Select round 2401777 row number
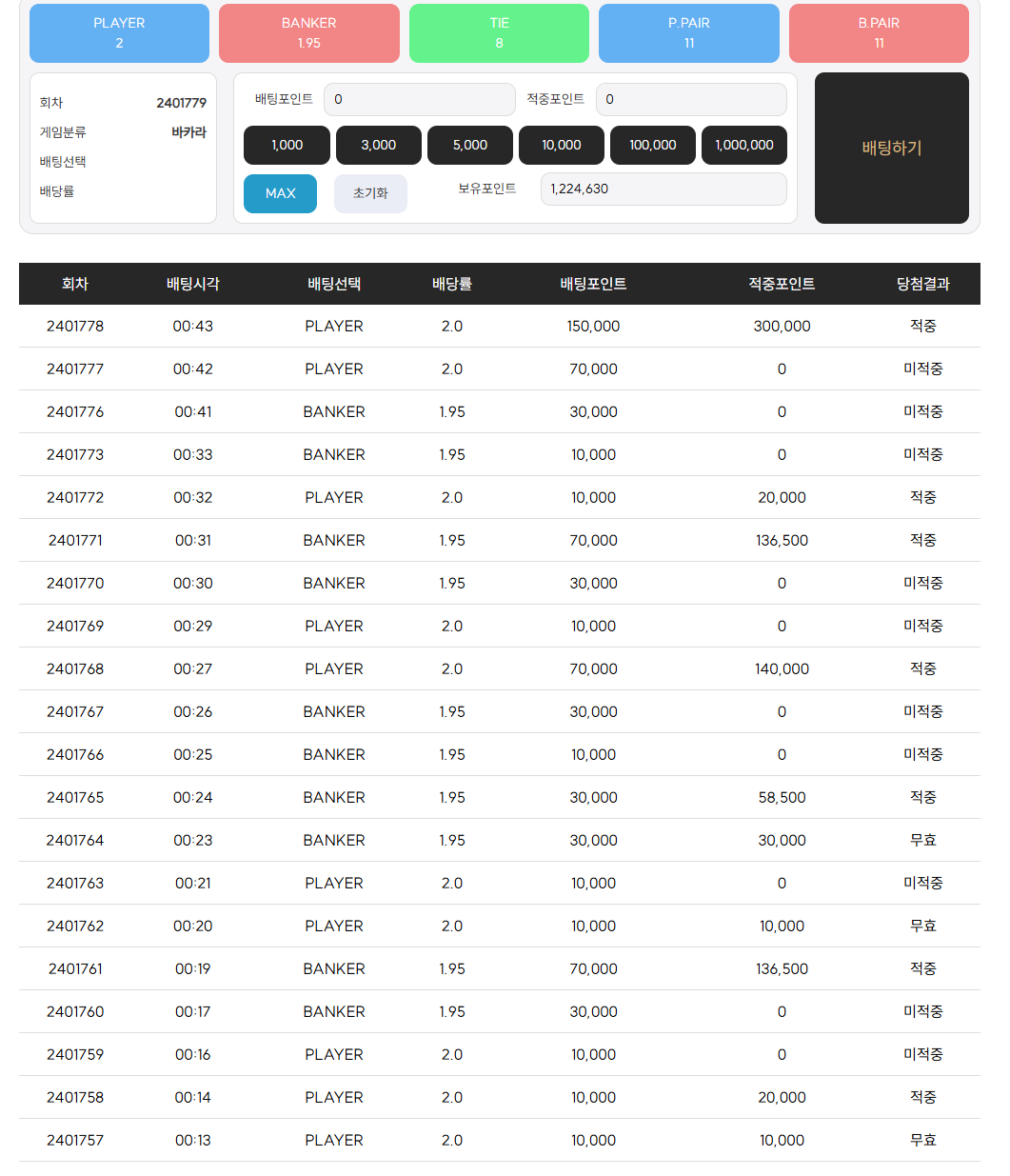 tap(75, 369)
